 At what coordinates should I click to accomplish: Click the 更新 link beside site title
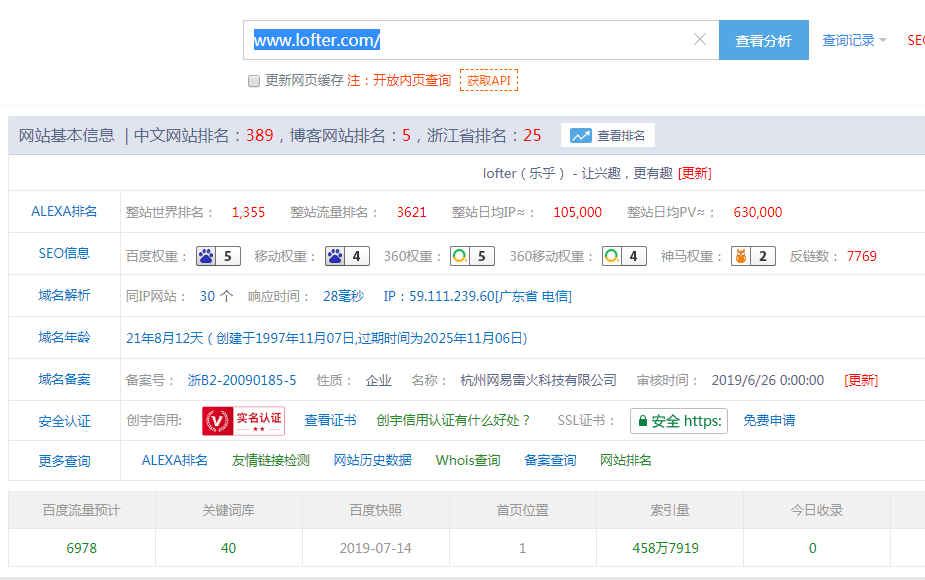[x=695, y=173]
